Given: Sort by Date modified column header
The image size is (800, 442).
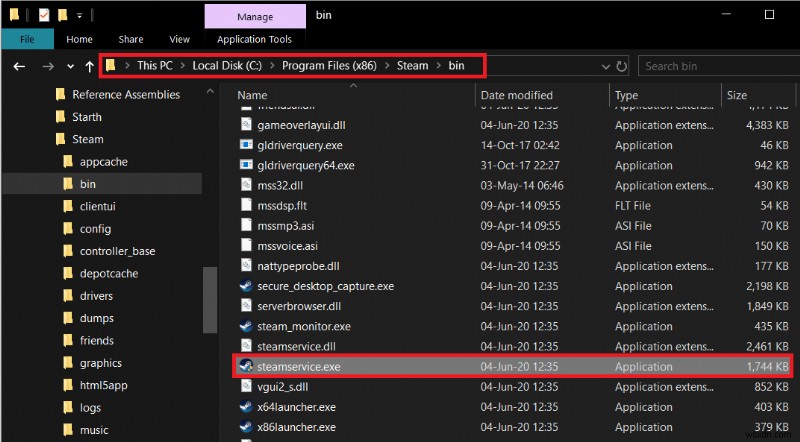Looking at the screenshot, I should (x=516, y=95).
